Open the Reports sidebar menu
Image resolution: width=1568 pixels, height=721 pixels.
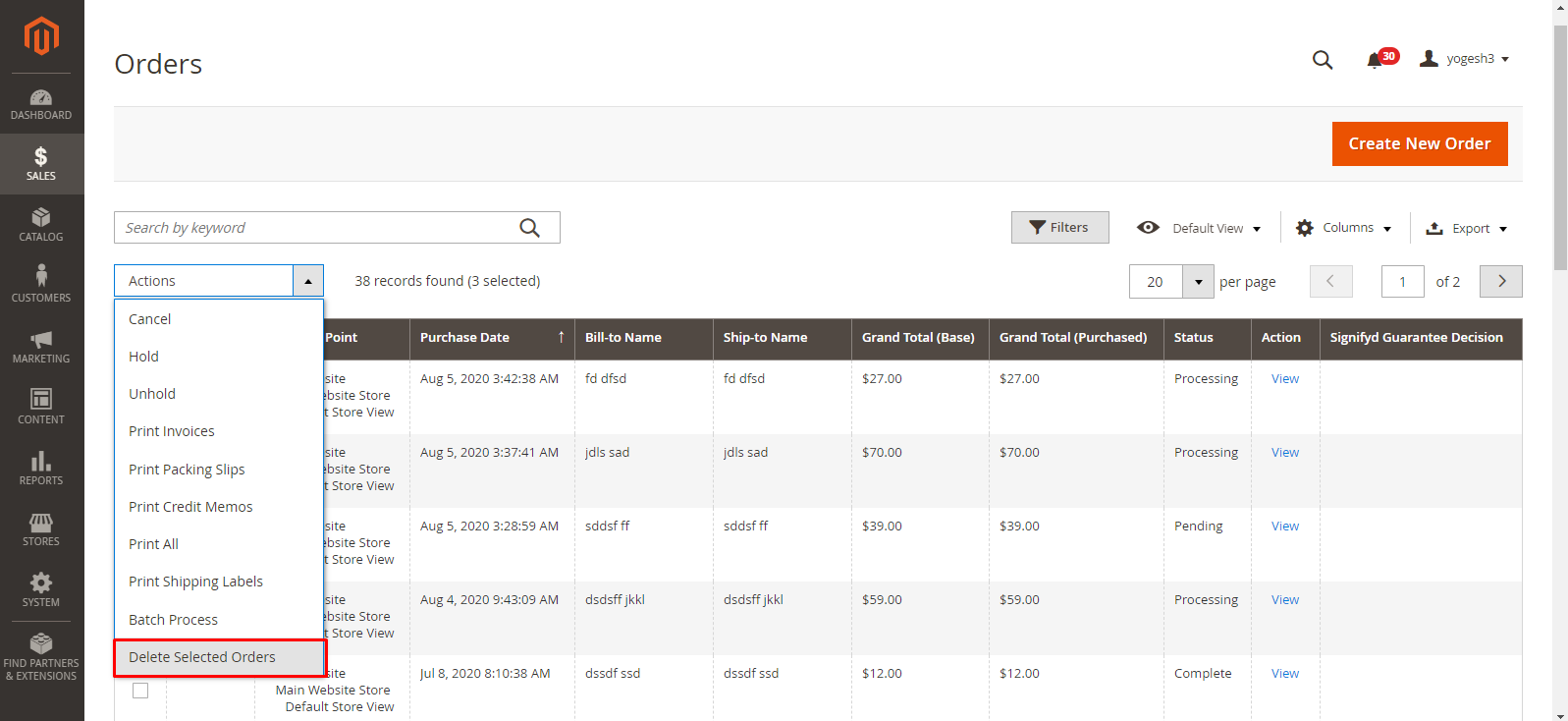click(41, 469)
